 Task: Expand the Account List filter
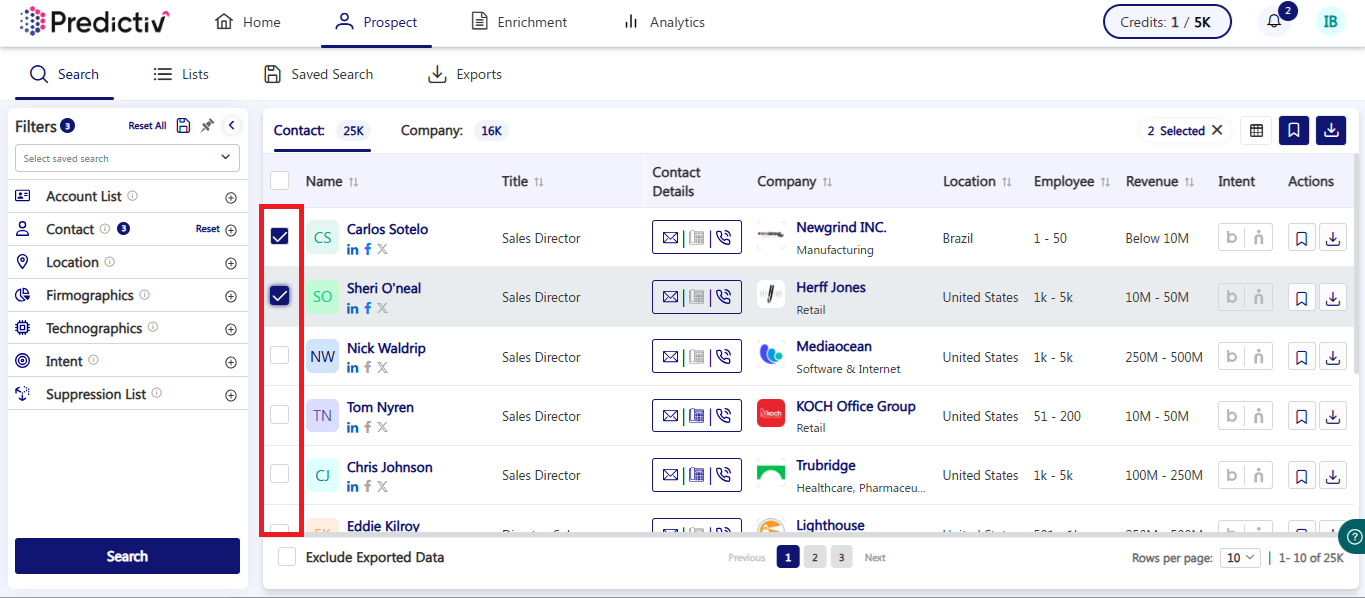click(231, 198)
